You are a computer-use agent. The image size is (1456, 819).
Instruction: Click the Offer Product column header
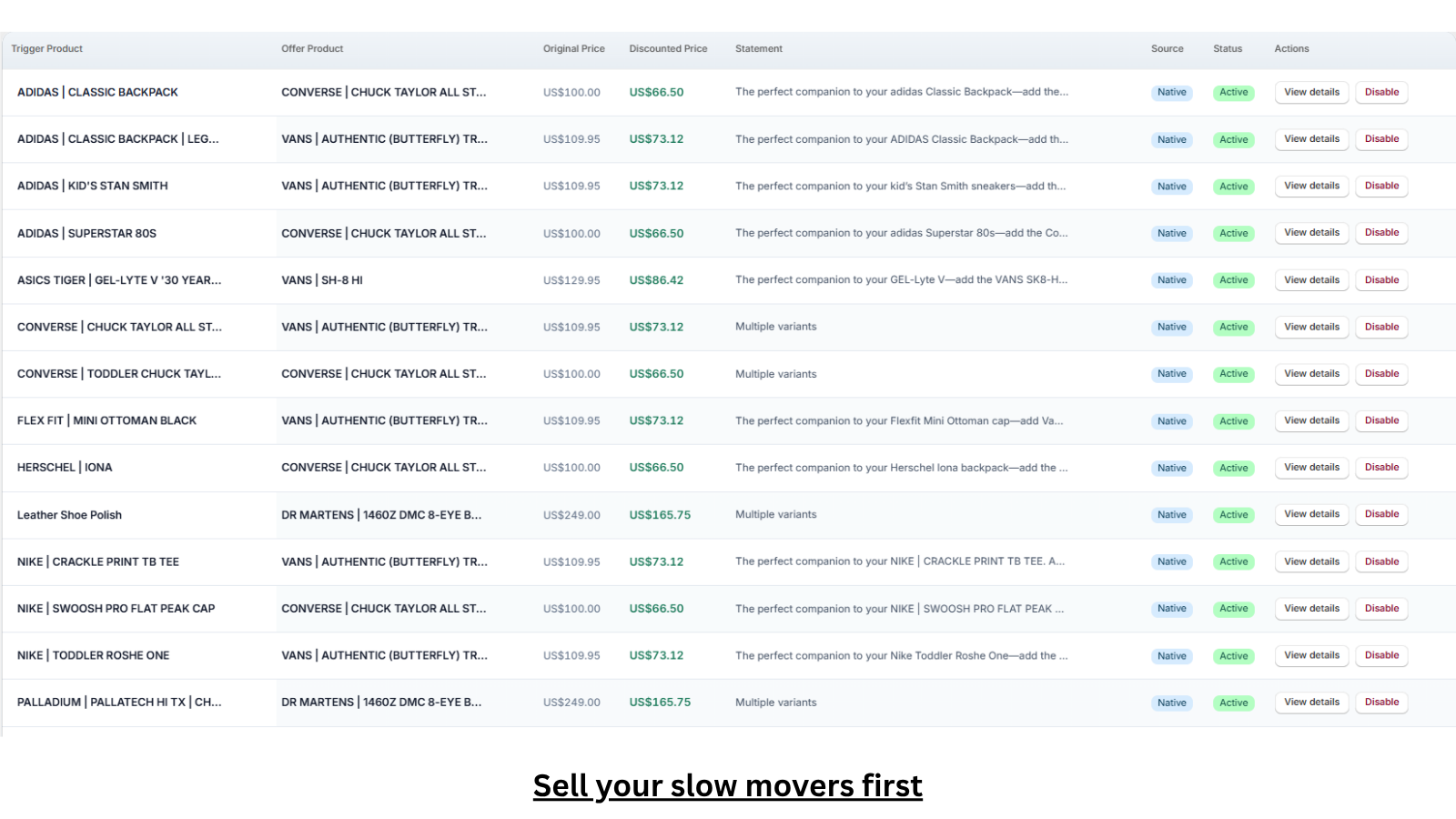312,49
